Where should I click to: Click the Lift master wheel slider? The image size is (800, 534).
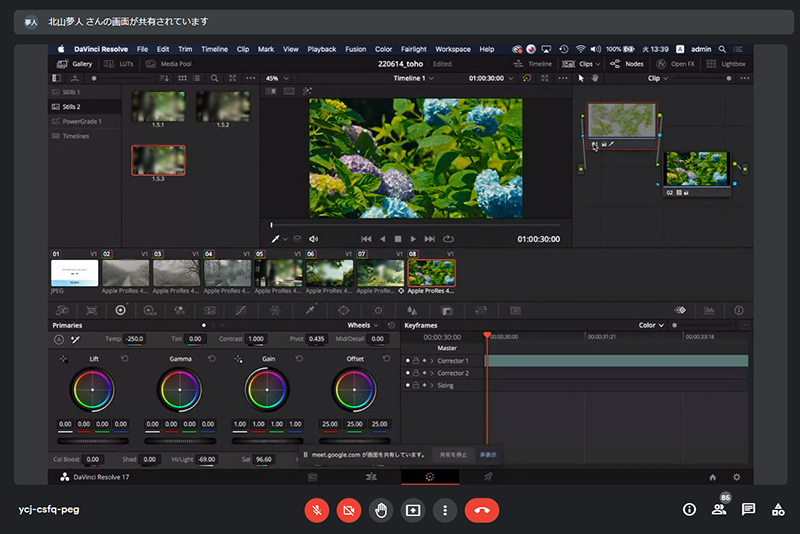click(93, 441)
